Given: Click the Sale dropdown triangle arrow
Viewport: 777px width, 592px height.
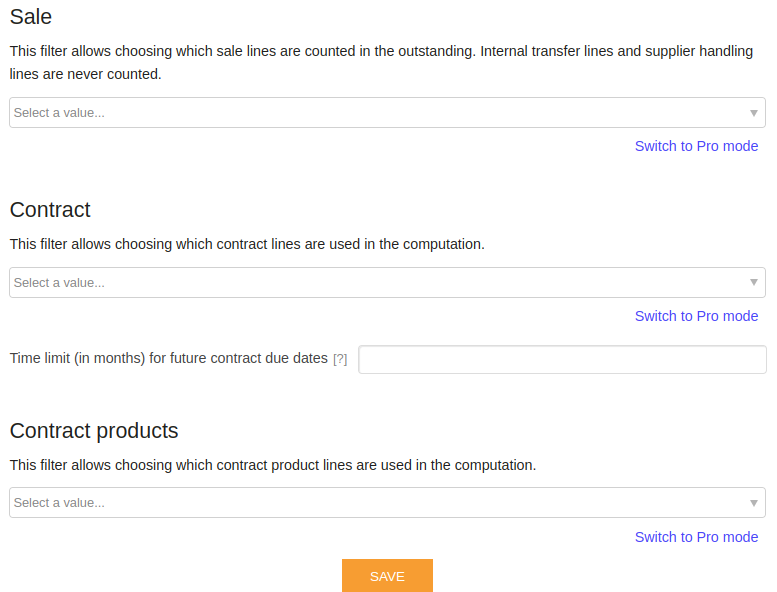Looking at the screenshot, I should tap(753, 113).
